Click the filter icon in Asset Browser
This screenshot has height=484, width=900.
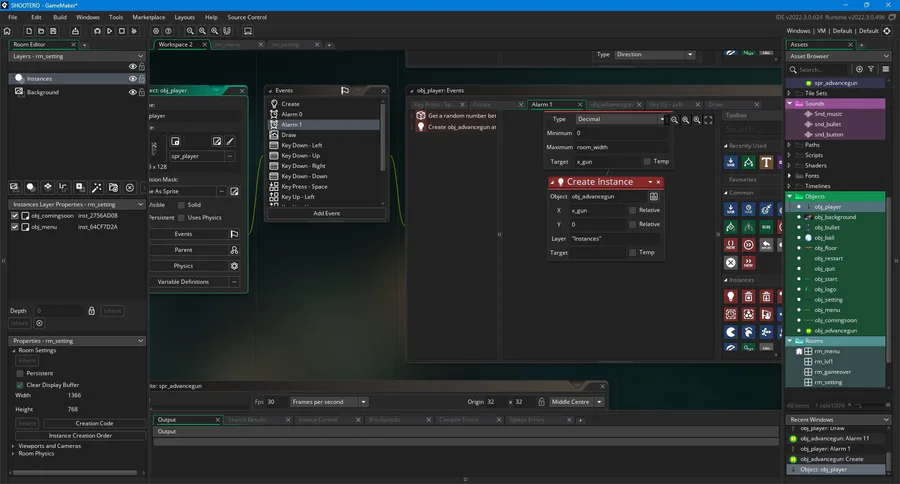point(871,69)
